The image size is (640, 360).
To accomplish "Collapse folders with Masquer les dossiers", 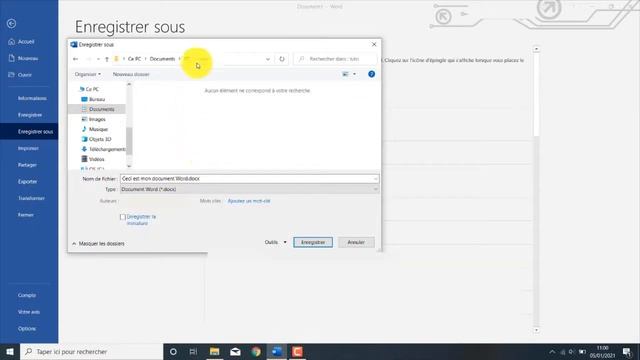I will pos(98,244).
